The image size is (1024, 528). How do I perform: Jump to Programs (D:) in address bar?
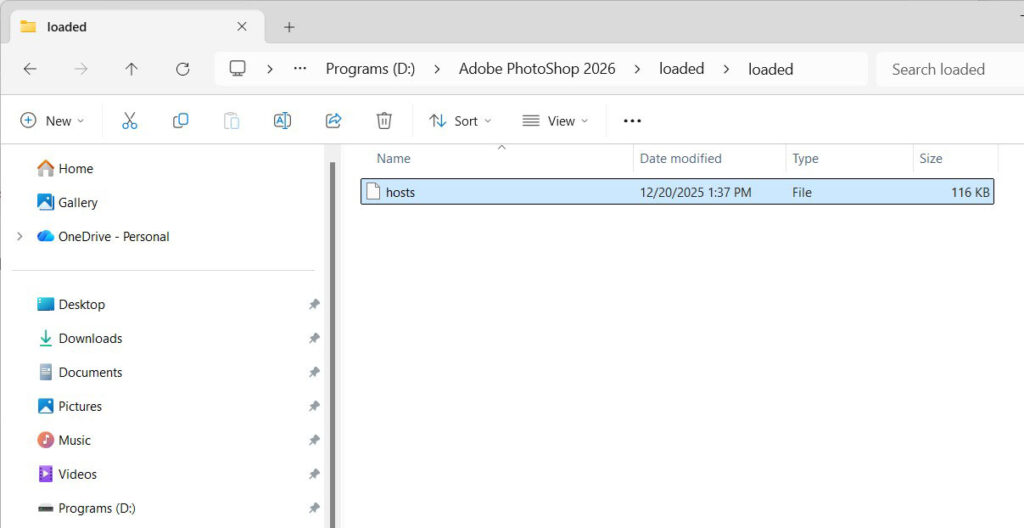369,69
